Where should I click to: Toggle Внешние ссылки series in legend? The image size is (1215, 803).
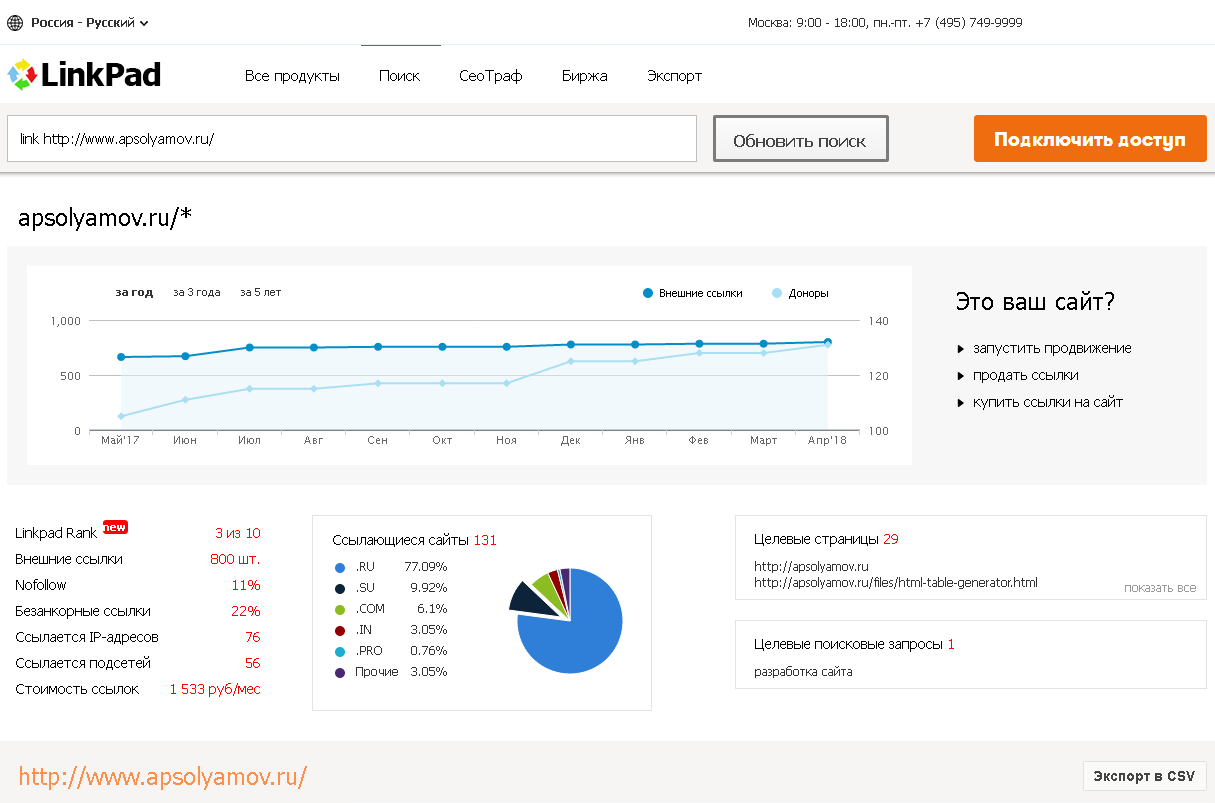[693, 293]
